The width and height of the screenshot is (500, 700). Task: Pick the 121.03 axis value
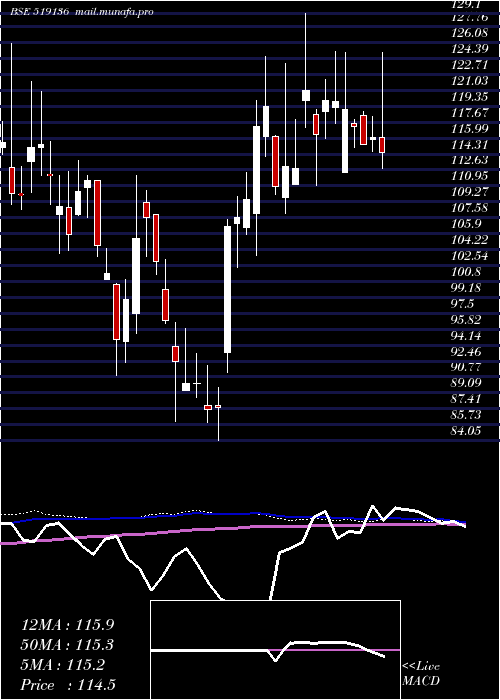pos(472,81)
